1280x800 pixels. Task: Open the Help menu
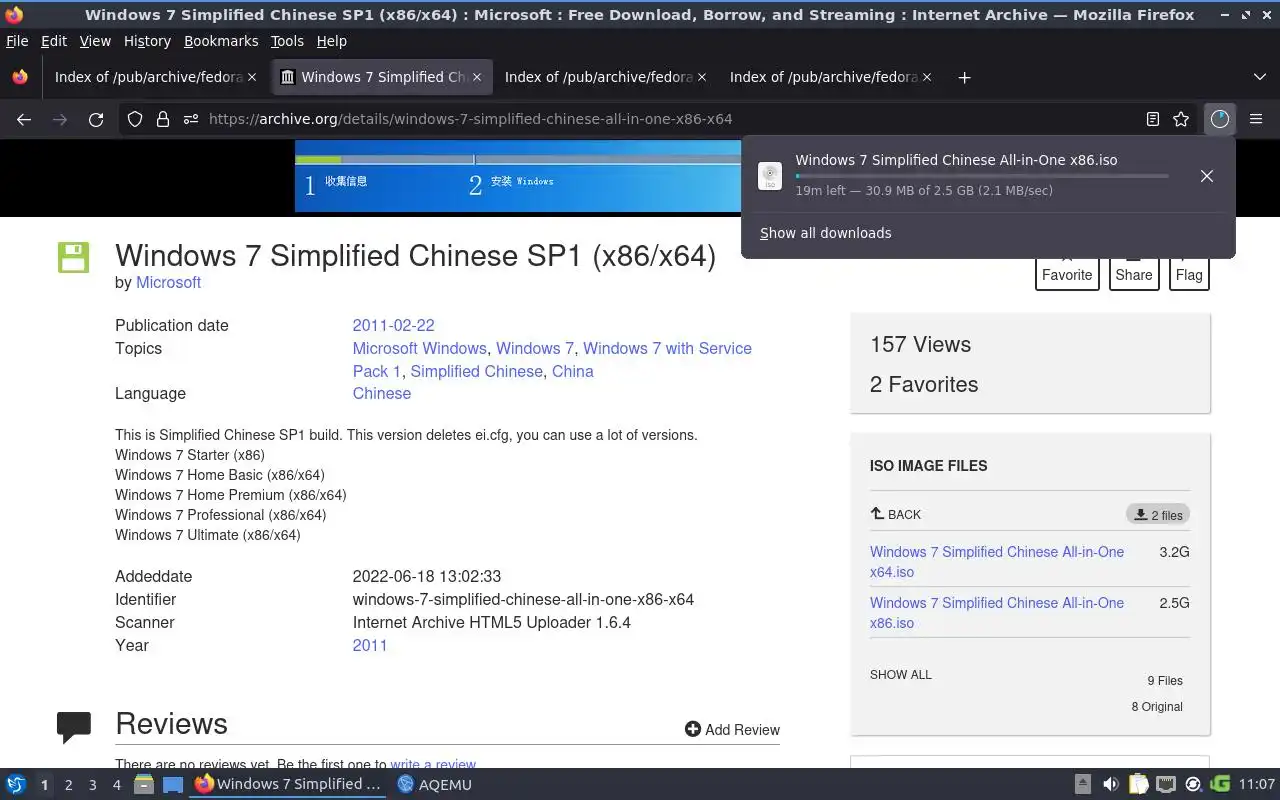(x=331, y=41)
